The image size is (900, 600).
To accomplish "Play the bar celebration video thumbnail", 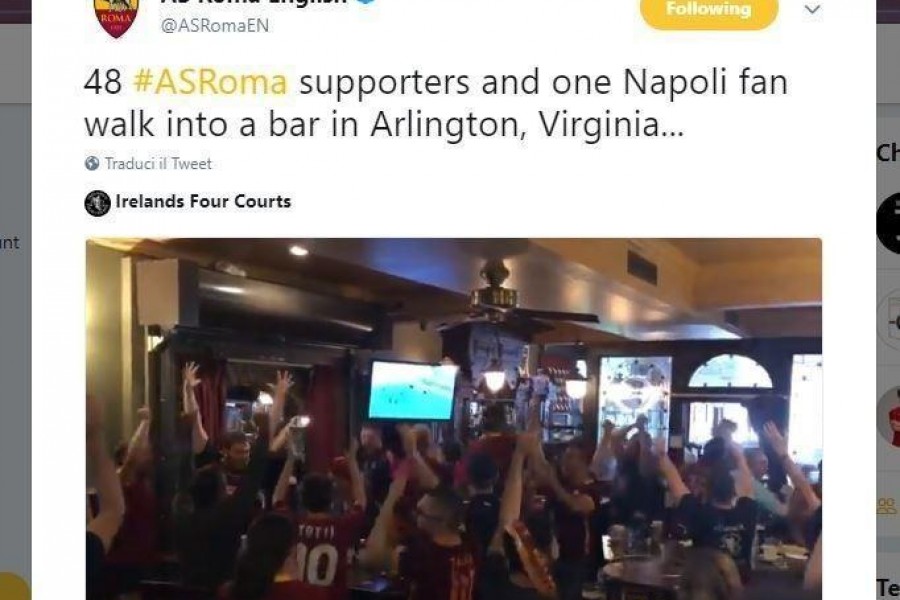I will coord(453,419).
